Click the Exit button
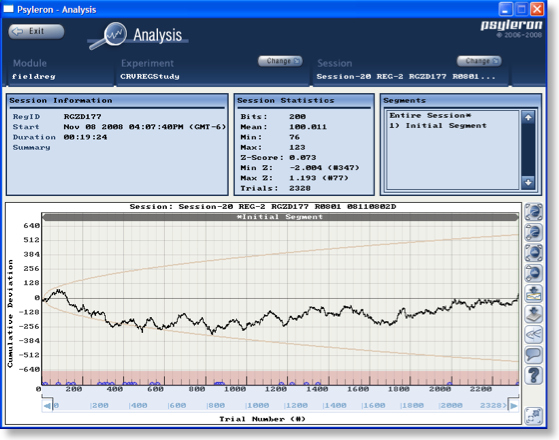Image resolution: width=559 pixels, height=440 pixels. click(36, 31)
